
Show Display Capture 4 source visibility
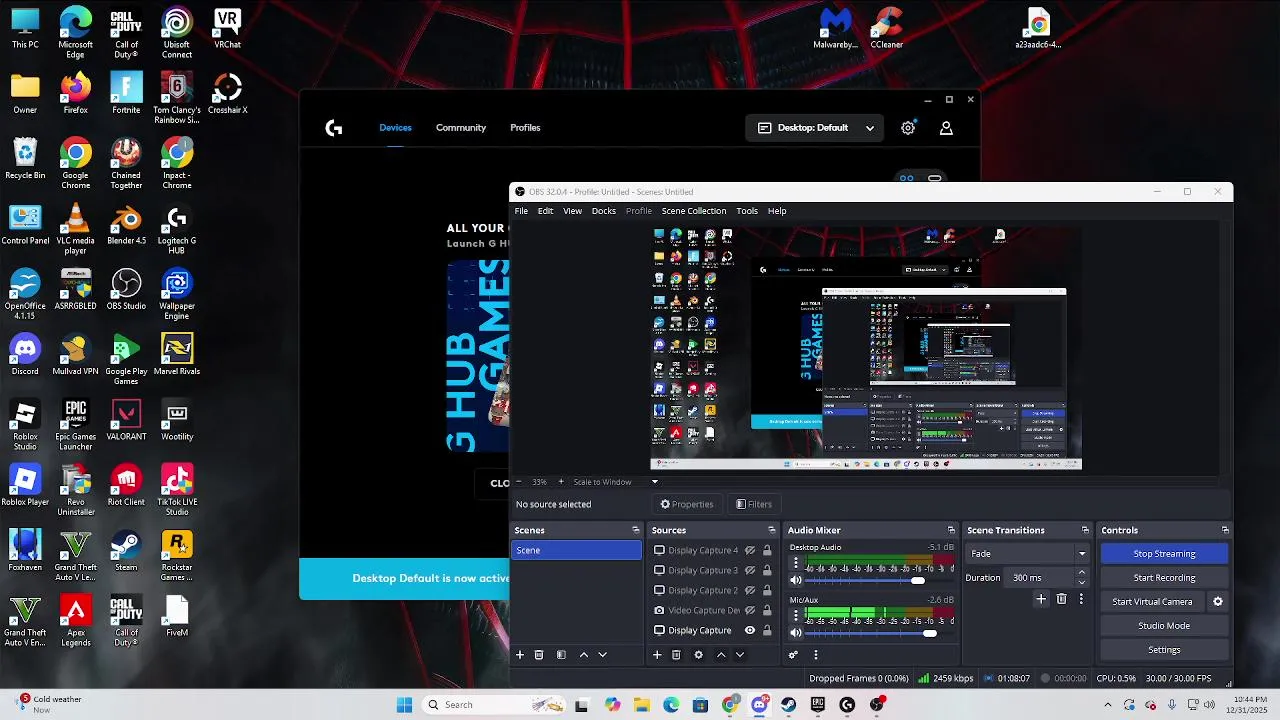pos(749,551)
